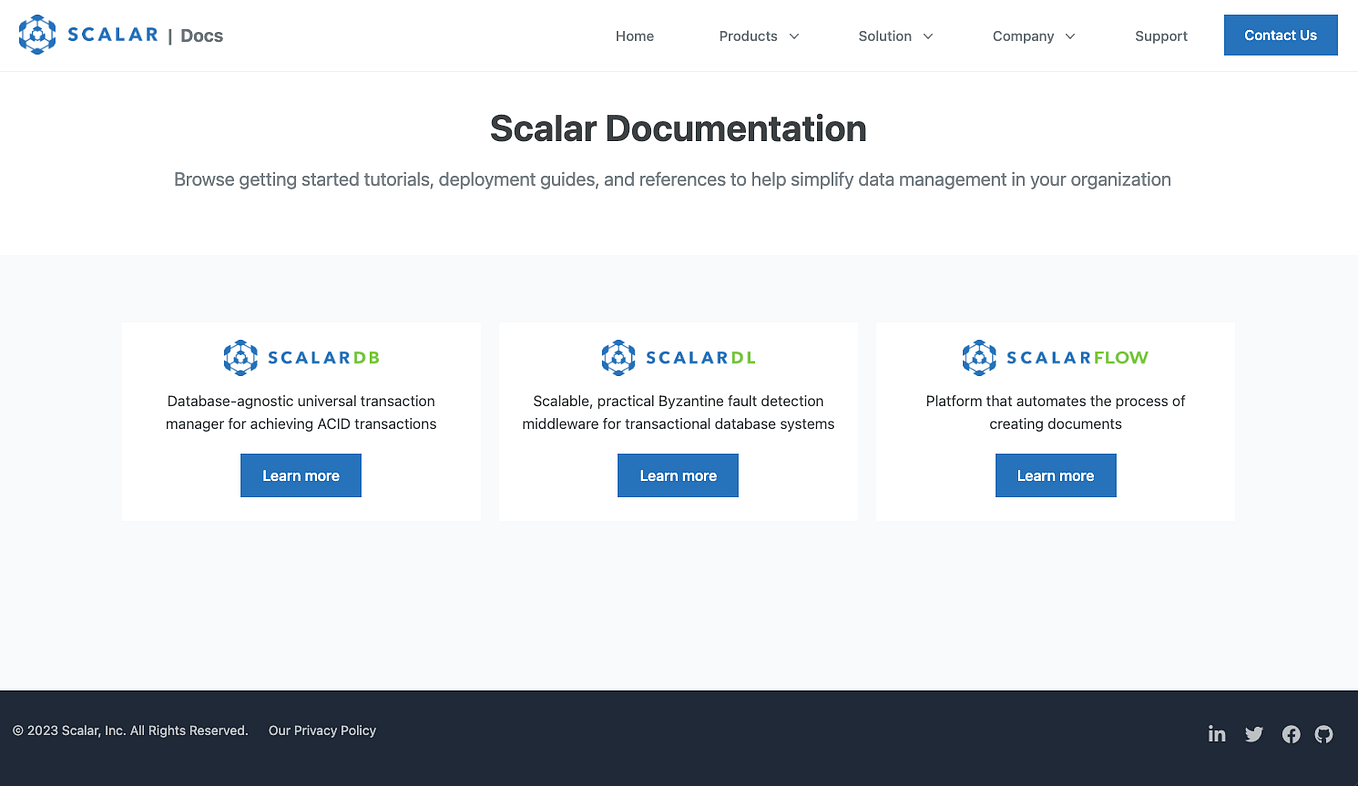This screenshot has height=786, width=1358.
Task: Expand the Products dropdown menu
Action: (x=758, y=35)
